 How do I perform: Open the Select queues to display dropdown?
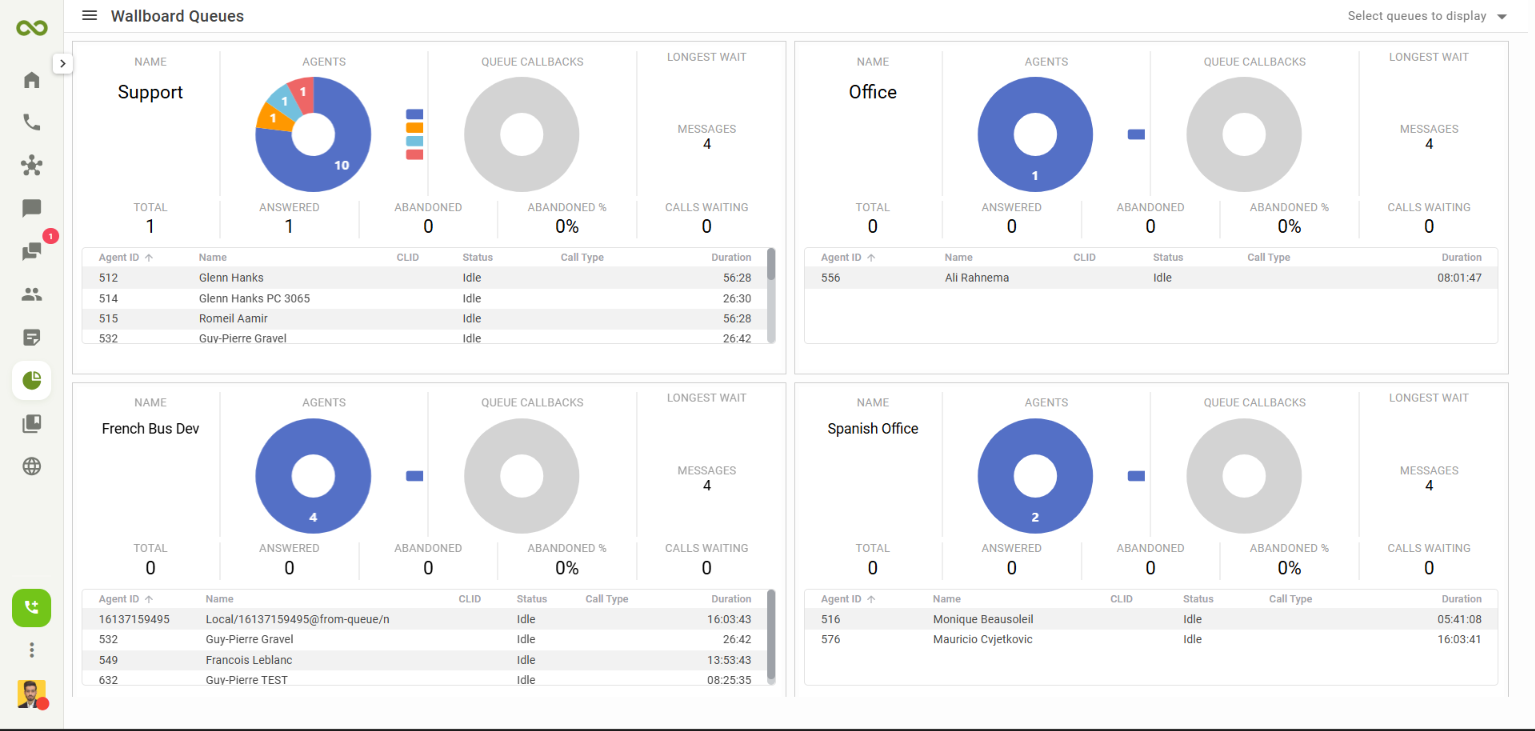click(1427, 16)
